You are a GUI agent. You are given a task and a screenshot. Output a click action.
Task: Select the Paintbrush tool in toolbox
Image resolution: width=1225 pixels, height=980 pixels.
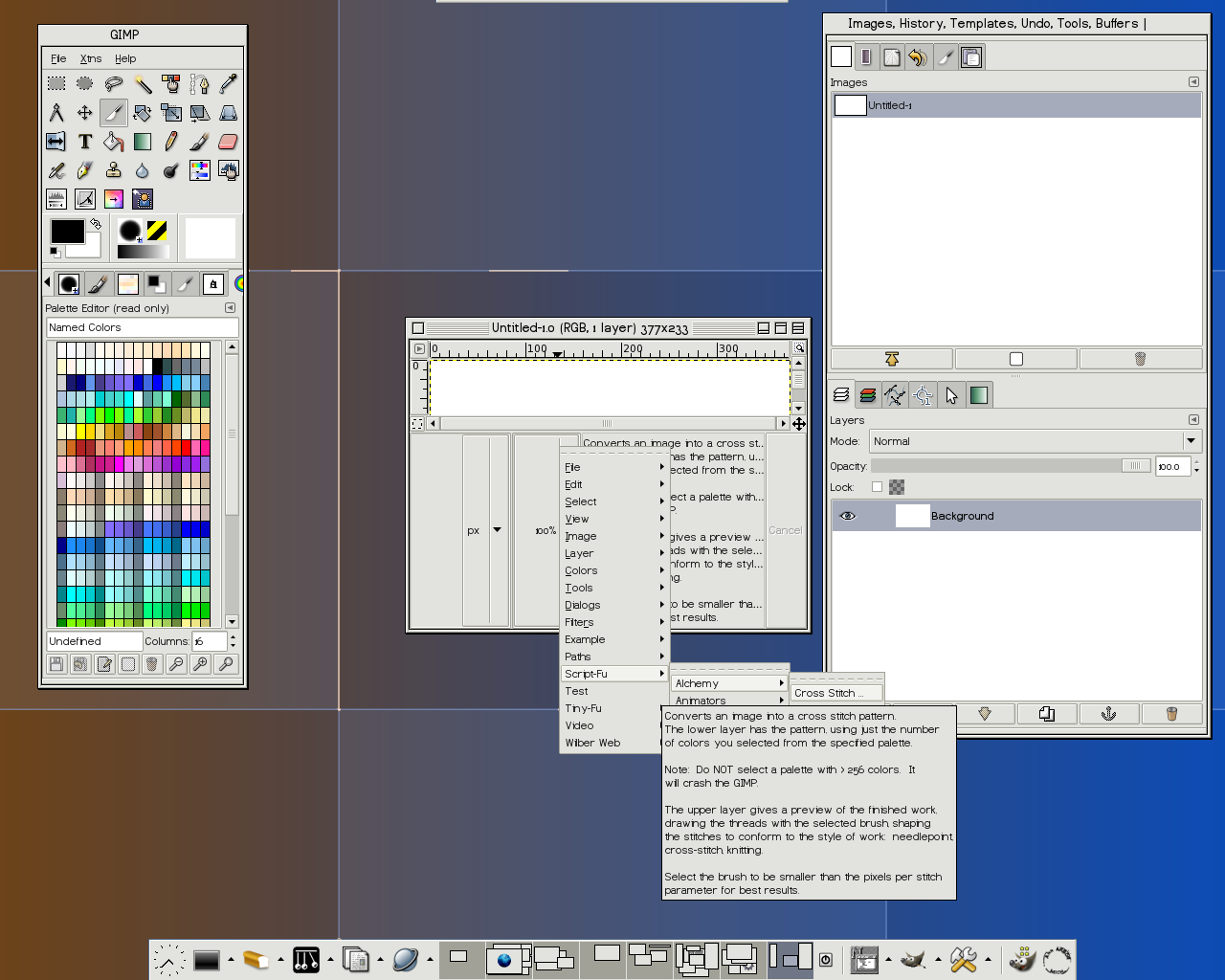click(200, 142)
